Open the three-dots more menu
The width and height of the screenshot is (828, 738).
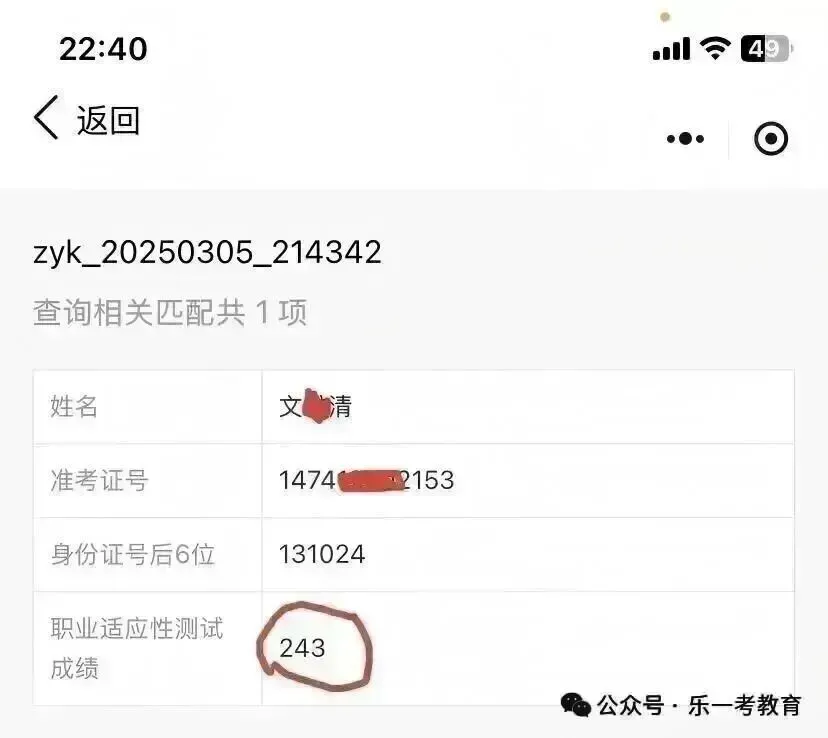[685, 139]
